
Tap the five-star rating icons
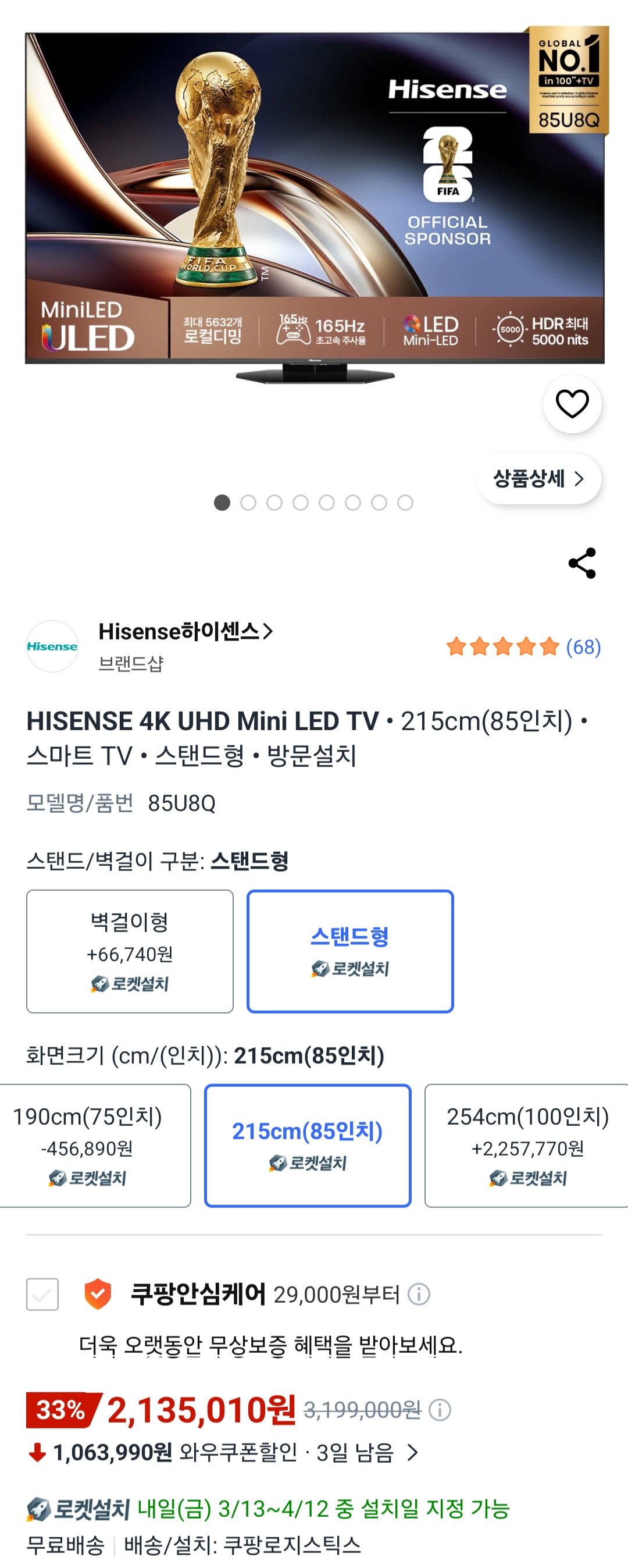(502, 646)
